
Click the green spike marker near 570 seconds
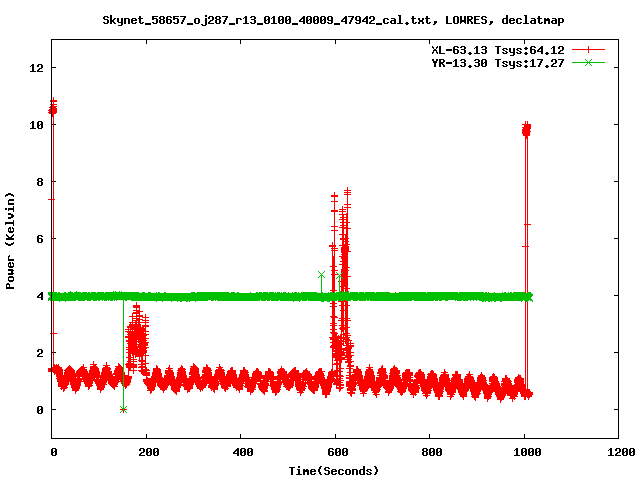[x=321, y=275]
